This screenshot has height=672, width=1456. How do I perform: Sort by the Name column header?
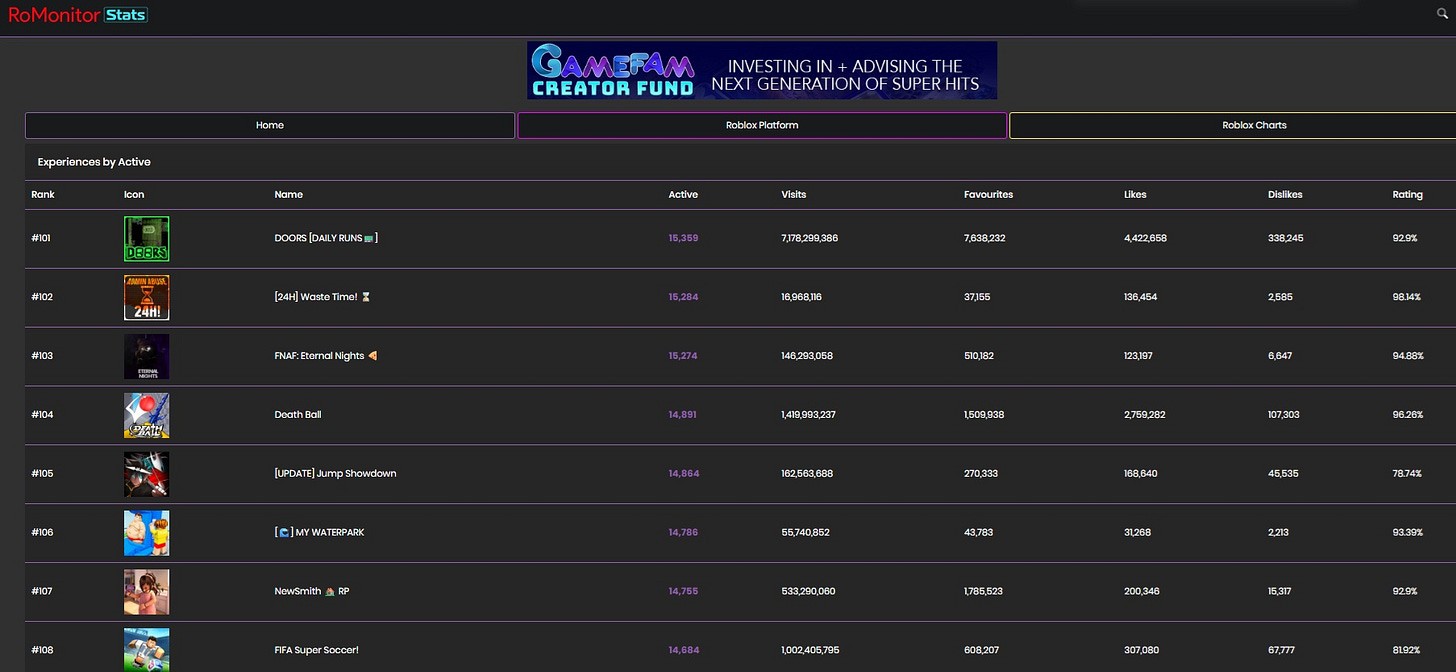tap(289, 194)
